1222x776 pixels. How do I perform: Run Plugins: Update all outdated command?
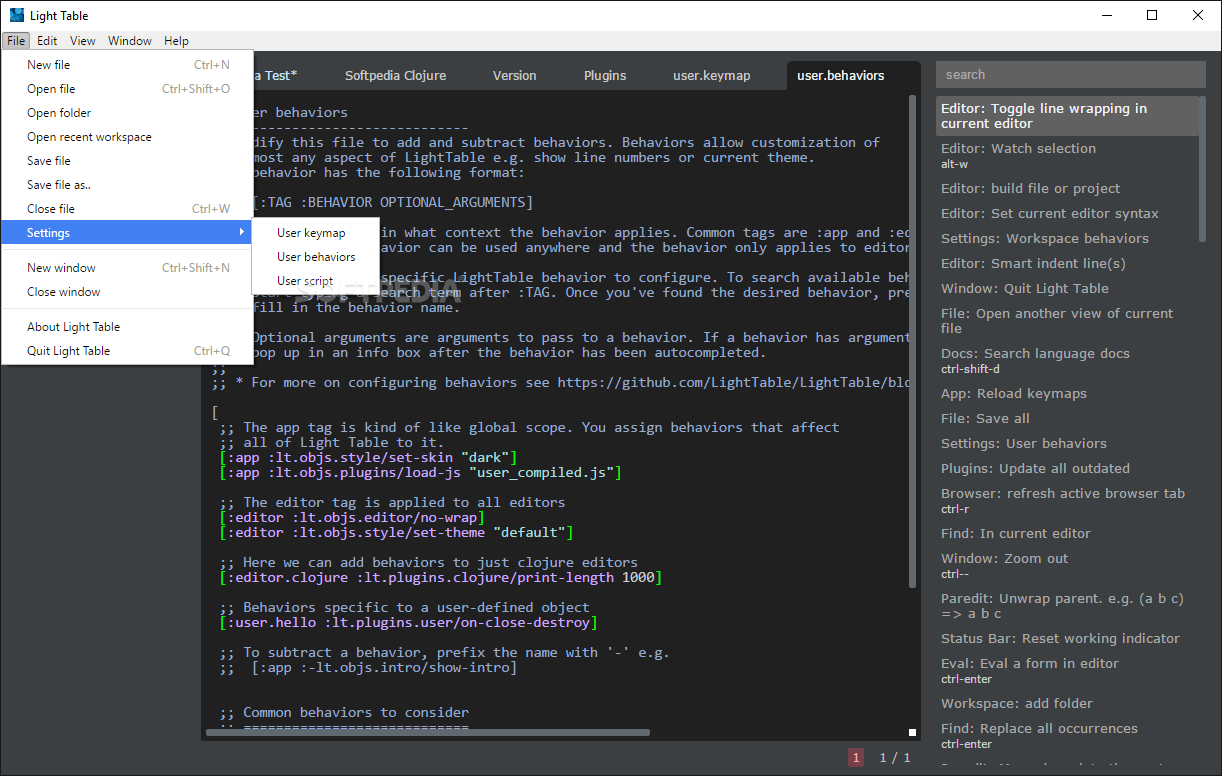click(x=1068, y=468)
